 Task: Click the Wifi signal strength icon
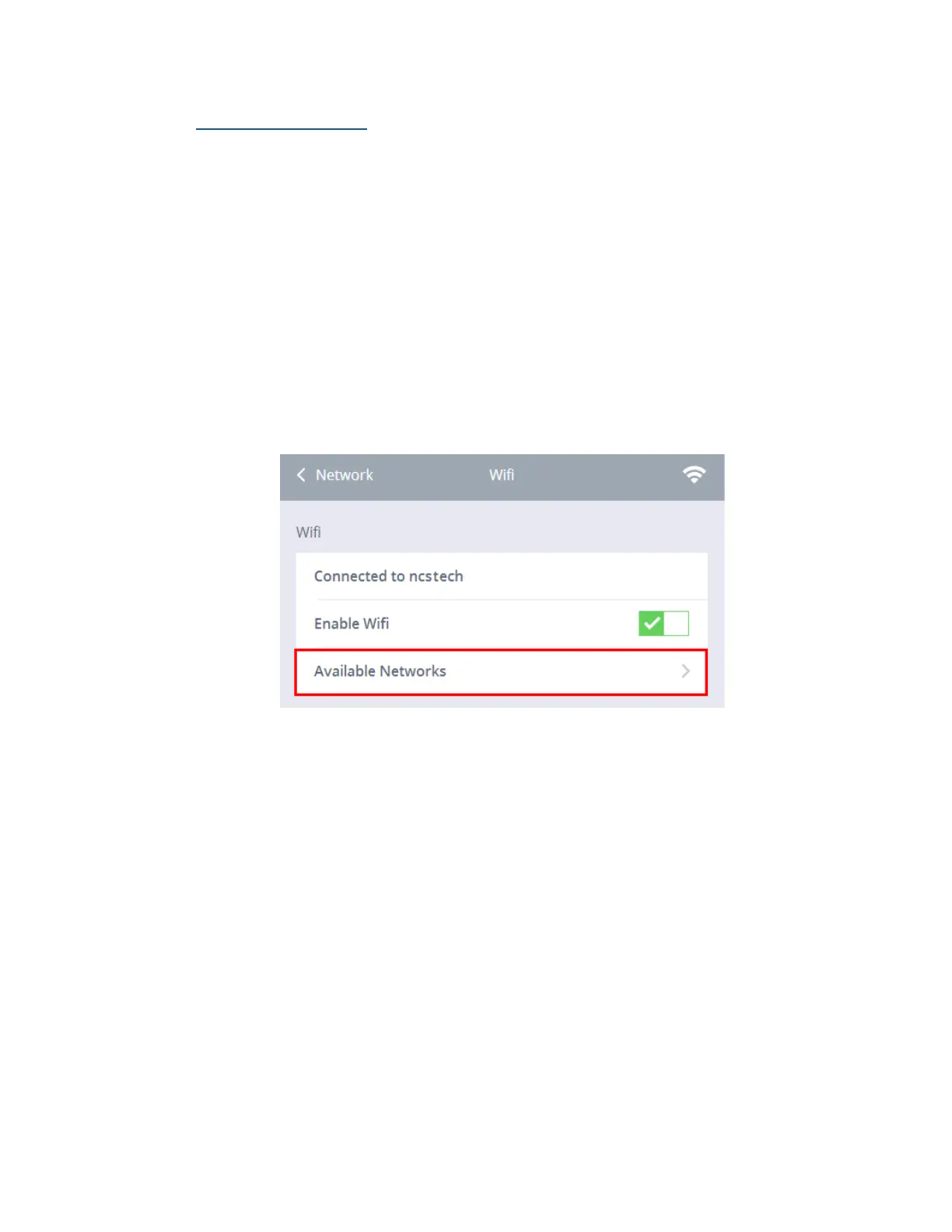[x=694, y=474]
